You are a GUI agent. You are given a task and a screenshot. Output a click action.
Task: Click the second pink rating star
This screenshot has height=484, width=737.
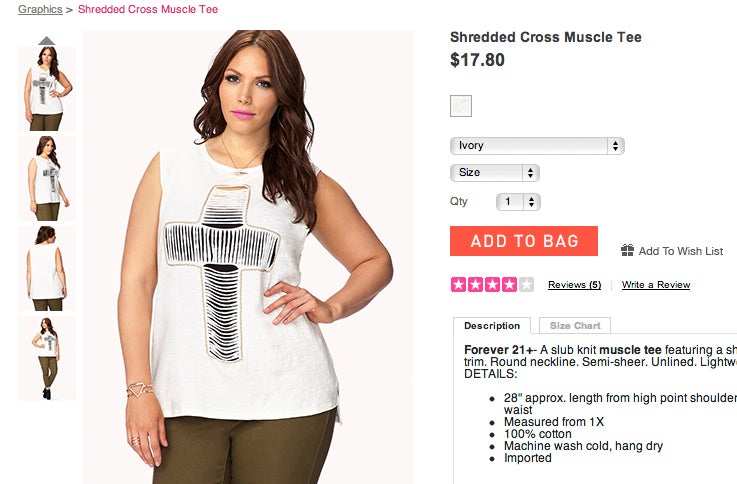(x=475, y=284)
